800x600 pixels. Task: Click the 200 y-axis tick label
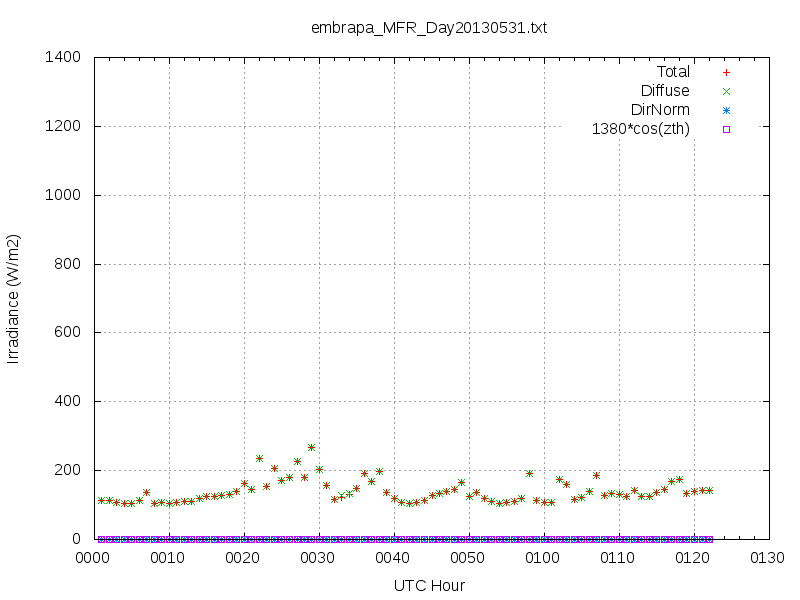[x=67, y=470]
